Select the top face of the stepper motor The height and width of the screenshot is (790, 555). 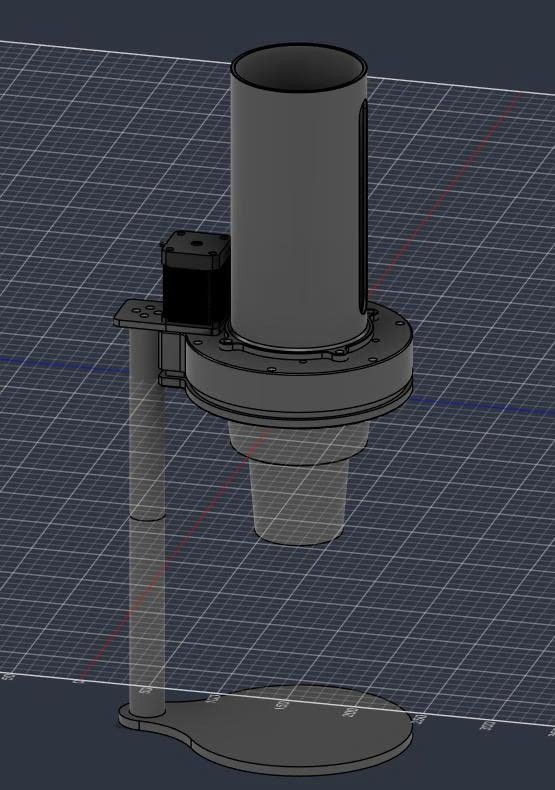[197, 245]
